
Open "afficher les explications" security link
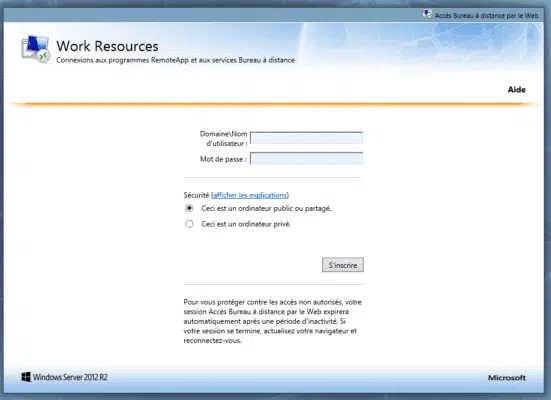(x=250, y=195)
